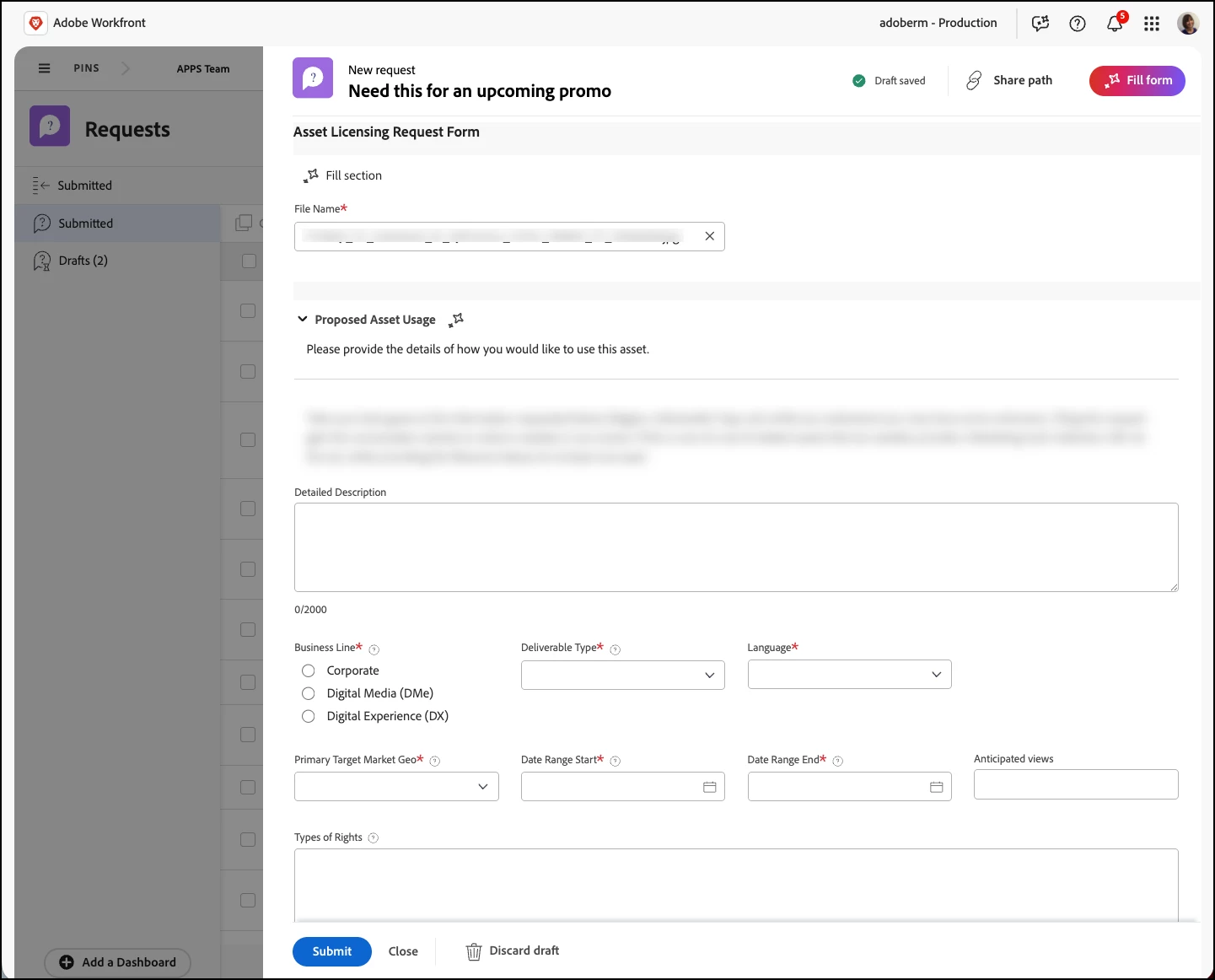This screenshot has height=980, width=1215.
Task: Click the File Name input field
Action: (x=509, y=236)
